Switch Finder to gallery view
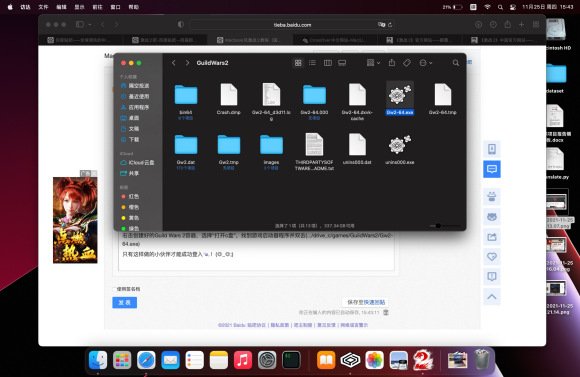The image size is (580, 377). (342, 63)
